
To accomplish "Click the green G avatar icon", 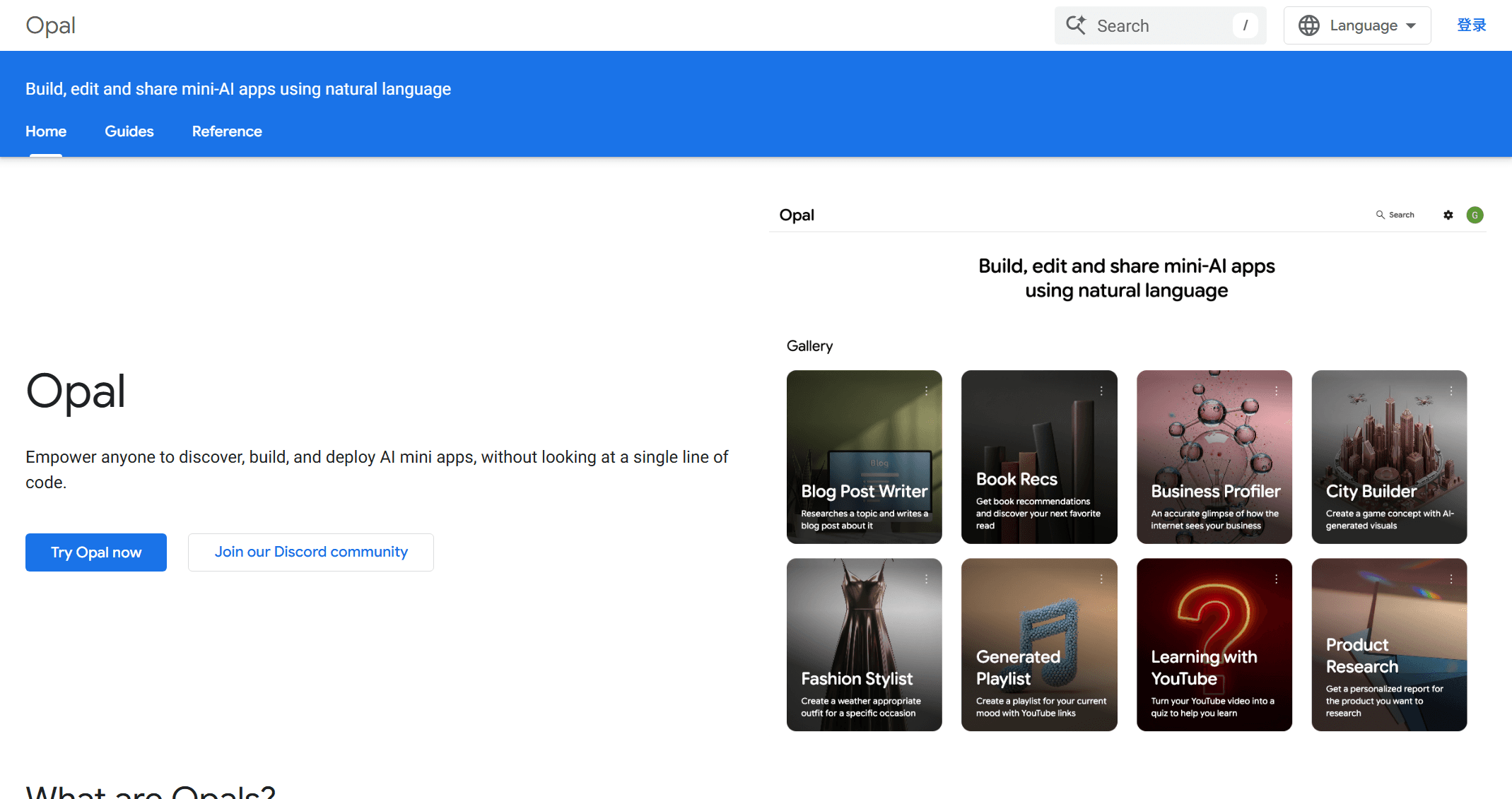I will point(1475,215).
